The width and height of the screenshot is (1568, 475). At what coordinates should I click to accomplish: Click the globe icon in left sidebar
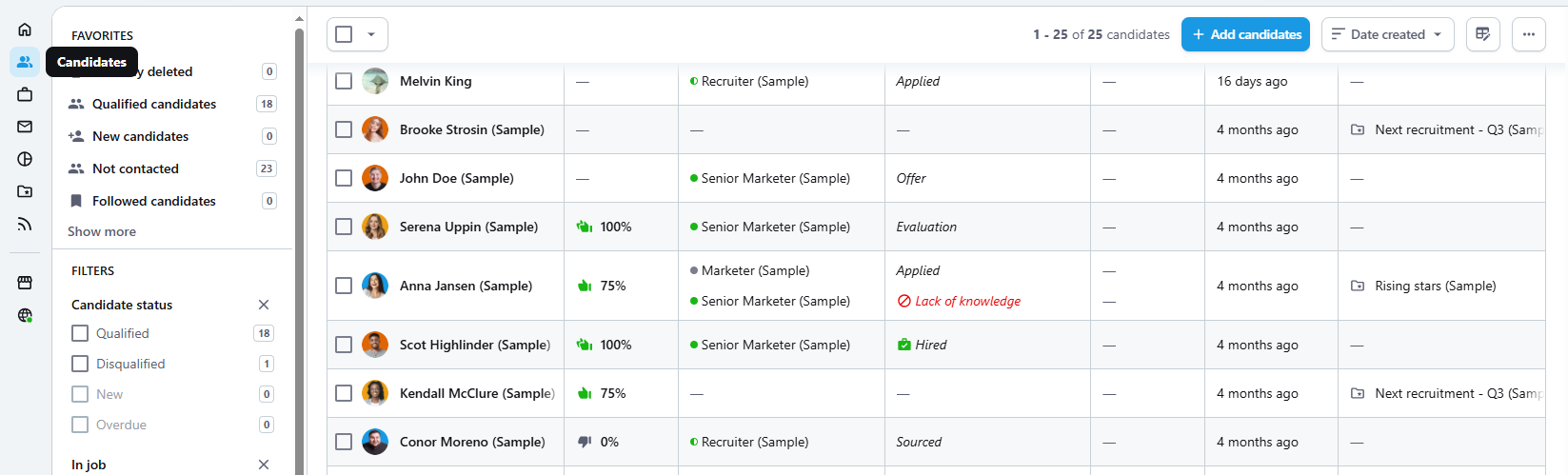(x=25, y=315)
